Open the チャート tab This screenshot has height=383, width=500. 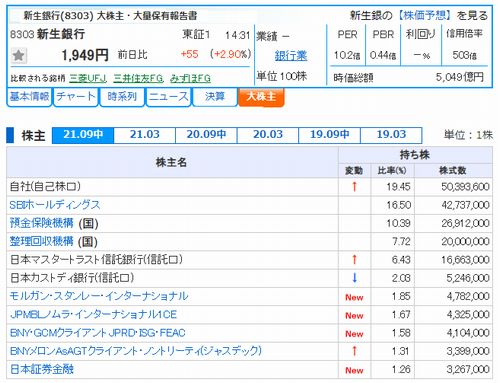pyautogui.click(x=76, y=97)
